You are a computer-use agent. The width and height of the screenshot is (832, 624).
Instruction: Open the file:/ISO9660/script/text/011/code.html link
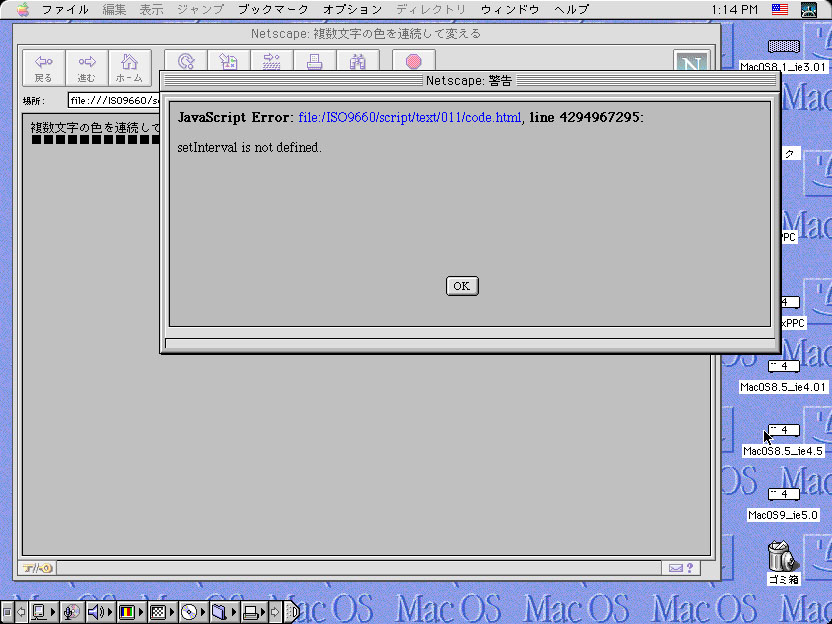[x=410, y=117]
